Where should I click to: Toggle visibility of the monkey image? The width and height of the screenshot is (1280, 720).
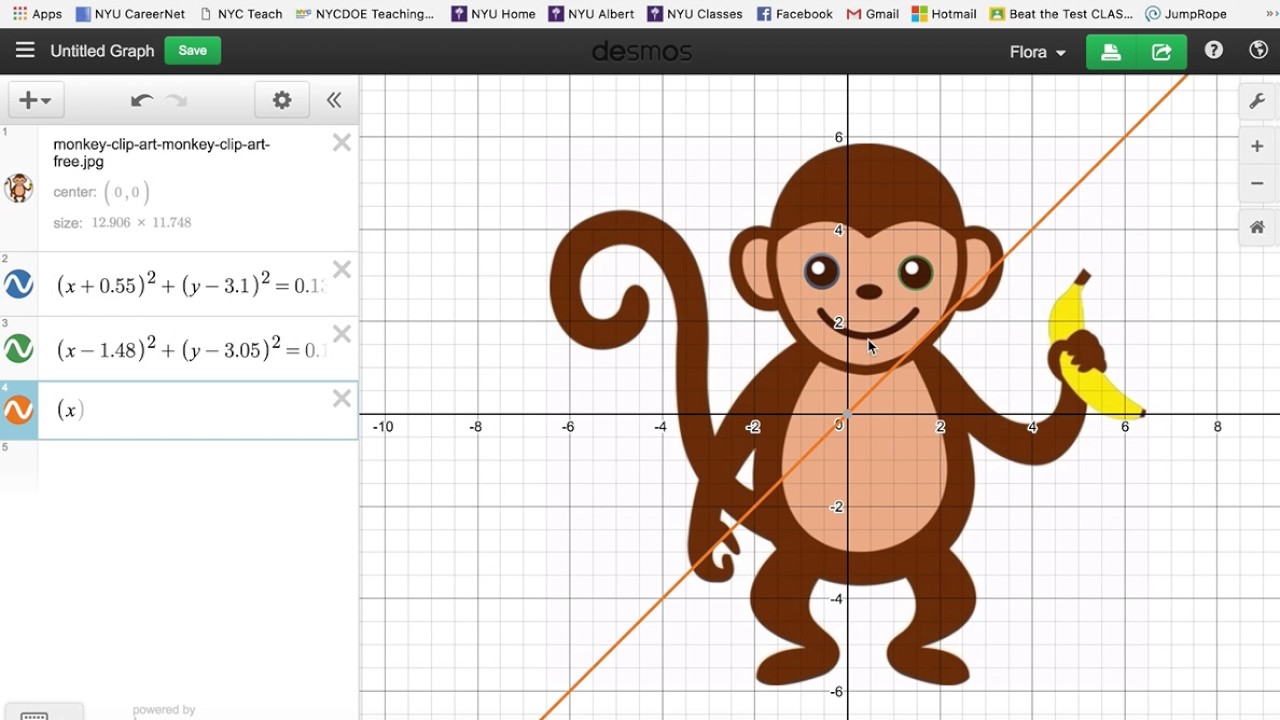18,188
